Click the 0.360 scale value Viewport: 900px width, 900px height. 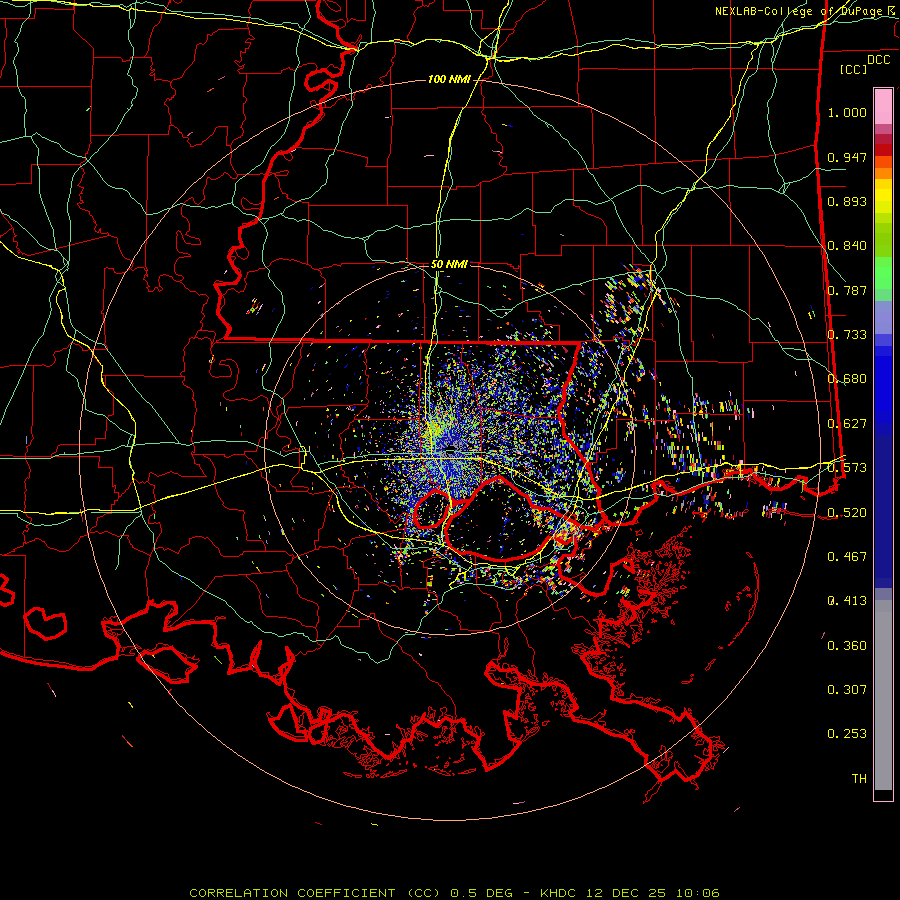click(847, 646)
